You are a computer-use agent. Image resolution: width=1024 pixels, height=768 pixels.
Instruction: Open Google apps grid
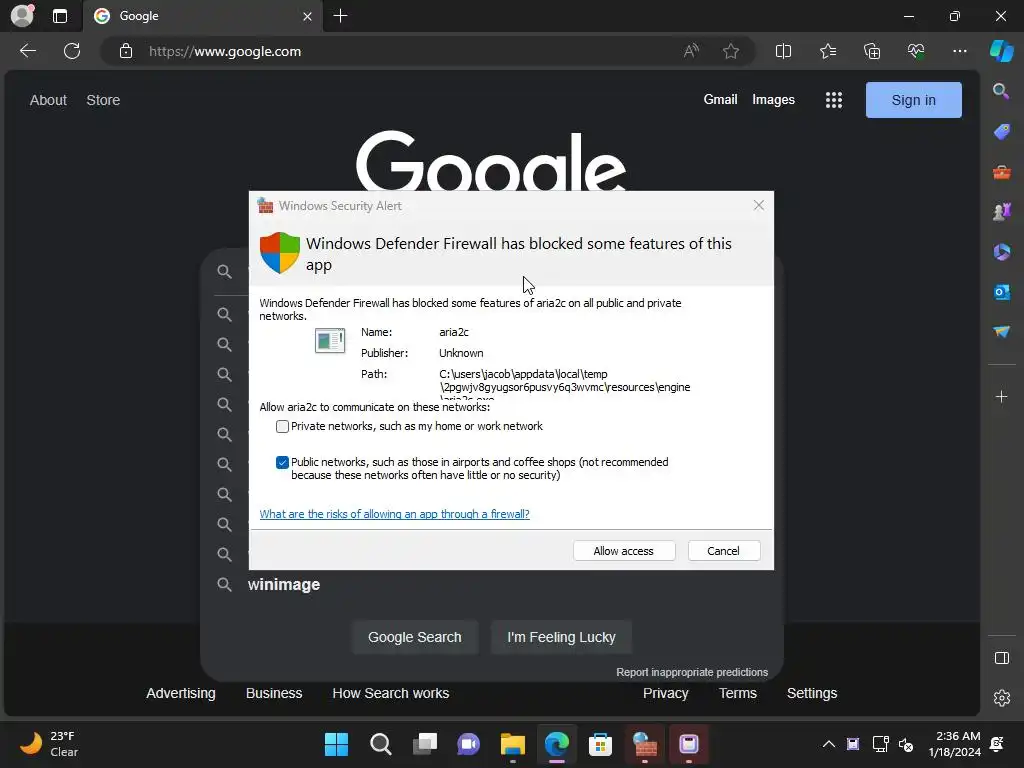833,100
